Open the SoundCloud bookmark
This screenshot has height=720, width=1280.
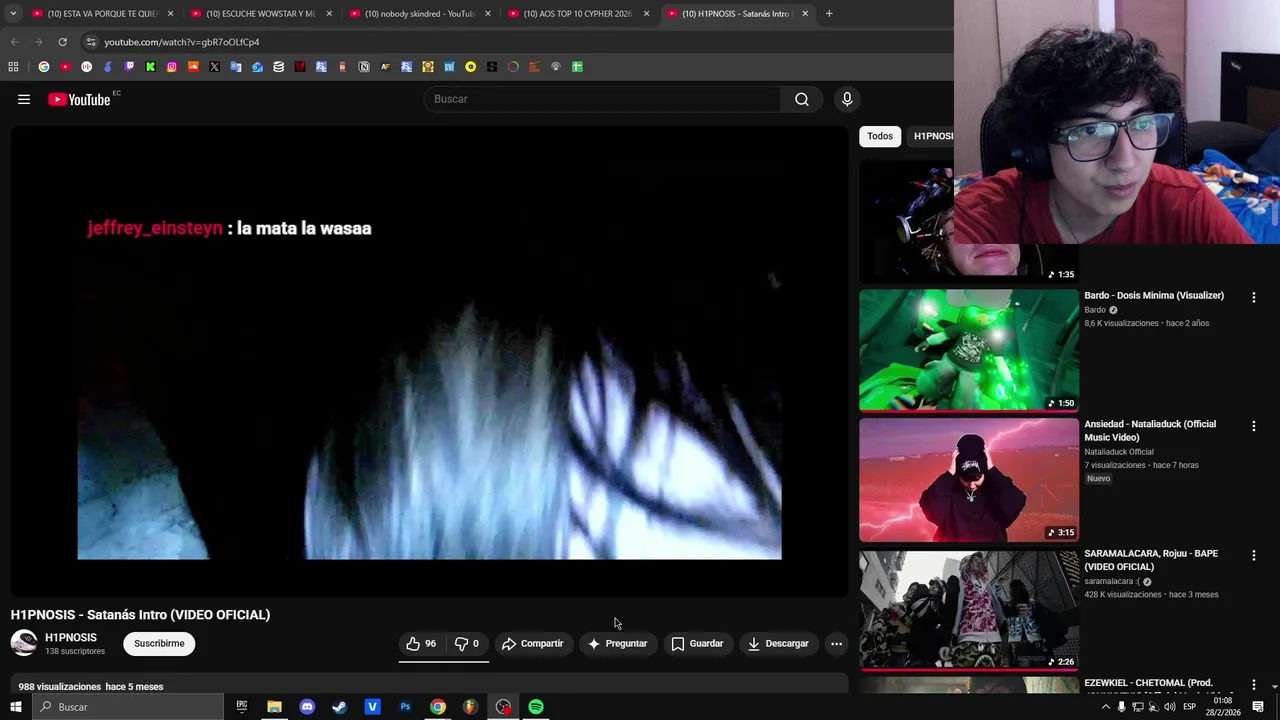pyautogui.click(x=193, y=67)
